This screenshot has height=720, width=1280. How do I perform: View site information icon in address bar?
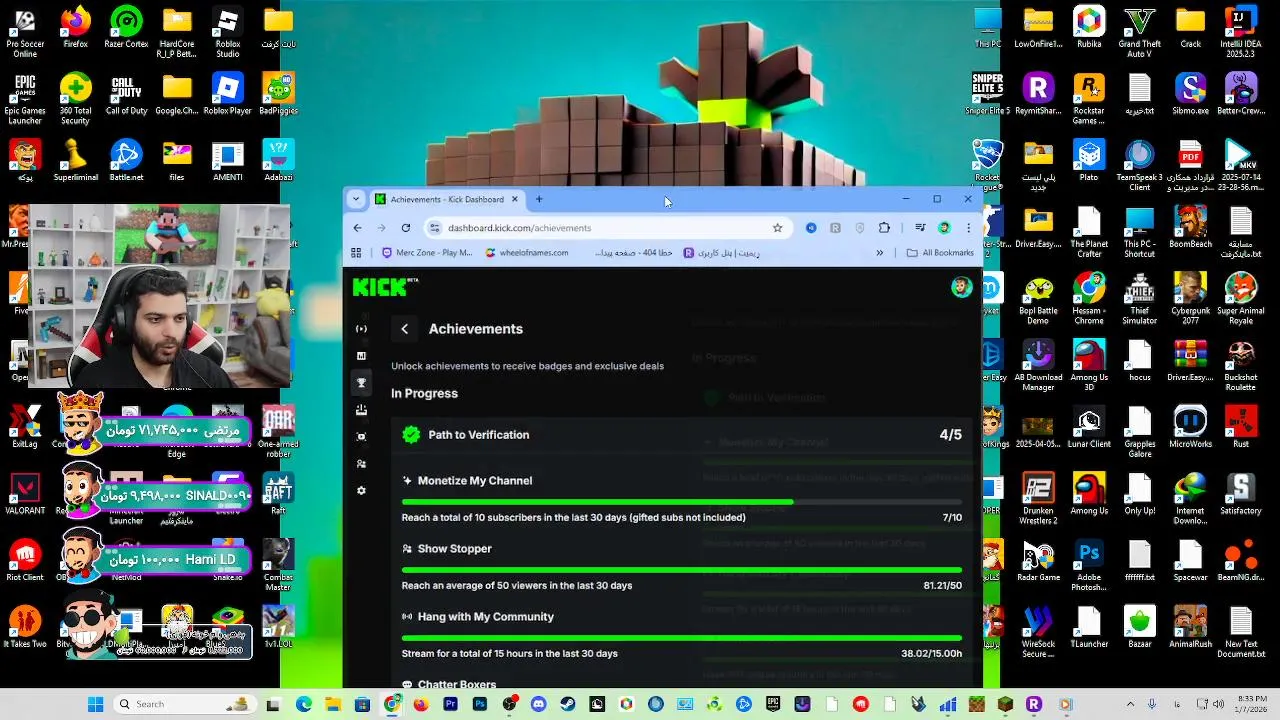pyautogui.click(x=434, y=228)
